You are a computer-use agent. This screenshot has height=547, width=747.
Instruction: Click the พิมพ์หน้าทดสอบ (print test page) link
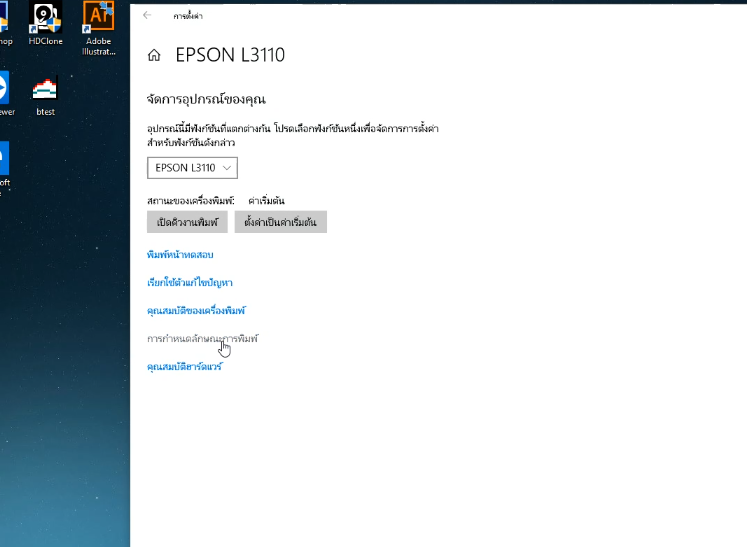pos(180,254)
